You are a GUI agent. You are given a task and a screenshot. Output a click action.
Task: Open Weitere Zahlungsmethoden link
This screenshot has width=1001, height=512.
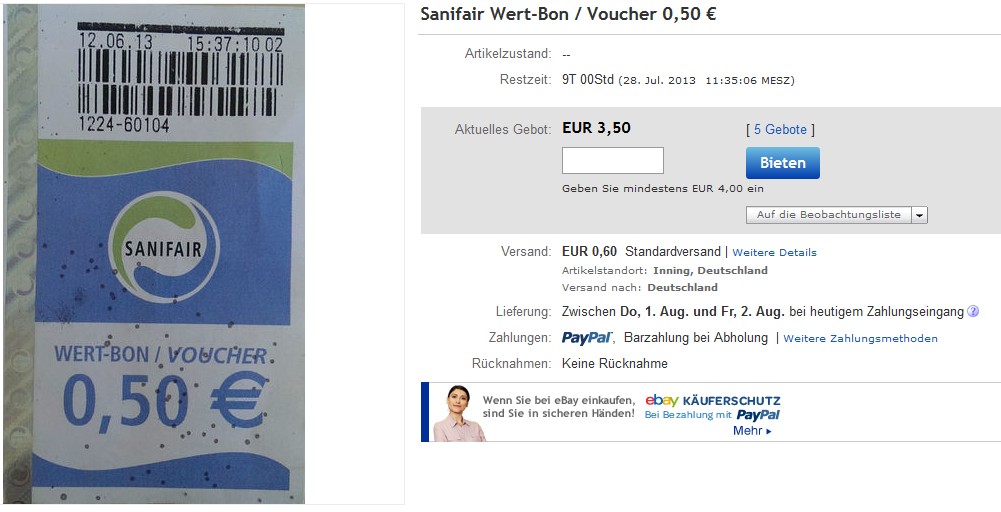coord(861,338)
